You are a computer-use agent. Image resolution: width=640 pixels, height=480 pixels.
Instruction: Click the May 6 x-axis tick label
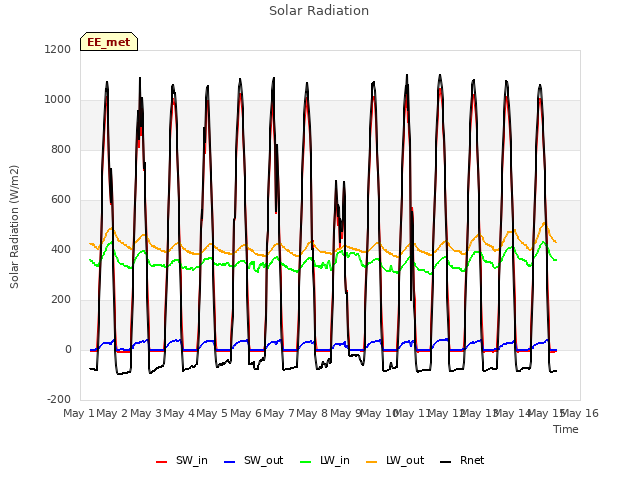[246, 414]
